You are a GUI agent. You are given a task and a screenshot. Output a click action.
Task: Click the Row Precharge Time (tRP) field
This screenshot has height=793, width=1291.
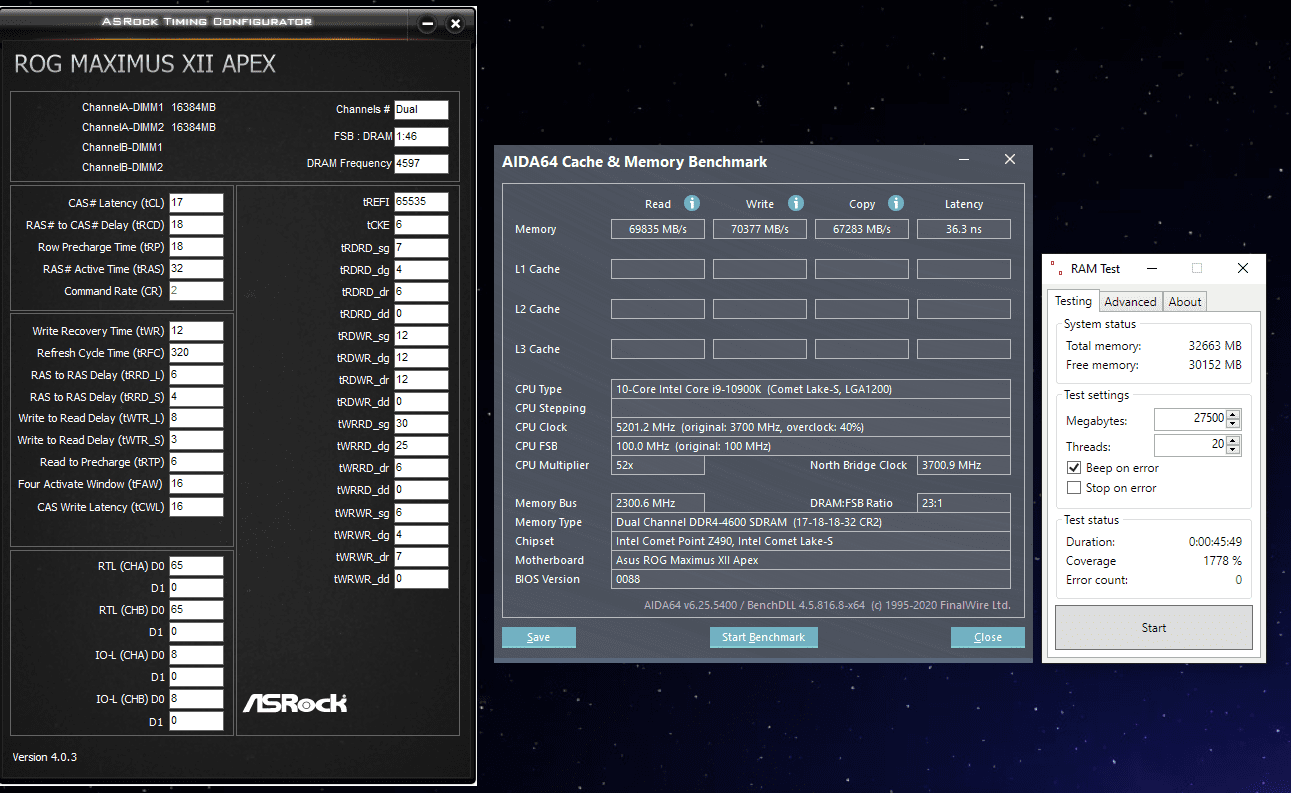[x=196, y=246]
